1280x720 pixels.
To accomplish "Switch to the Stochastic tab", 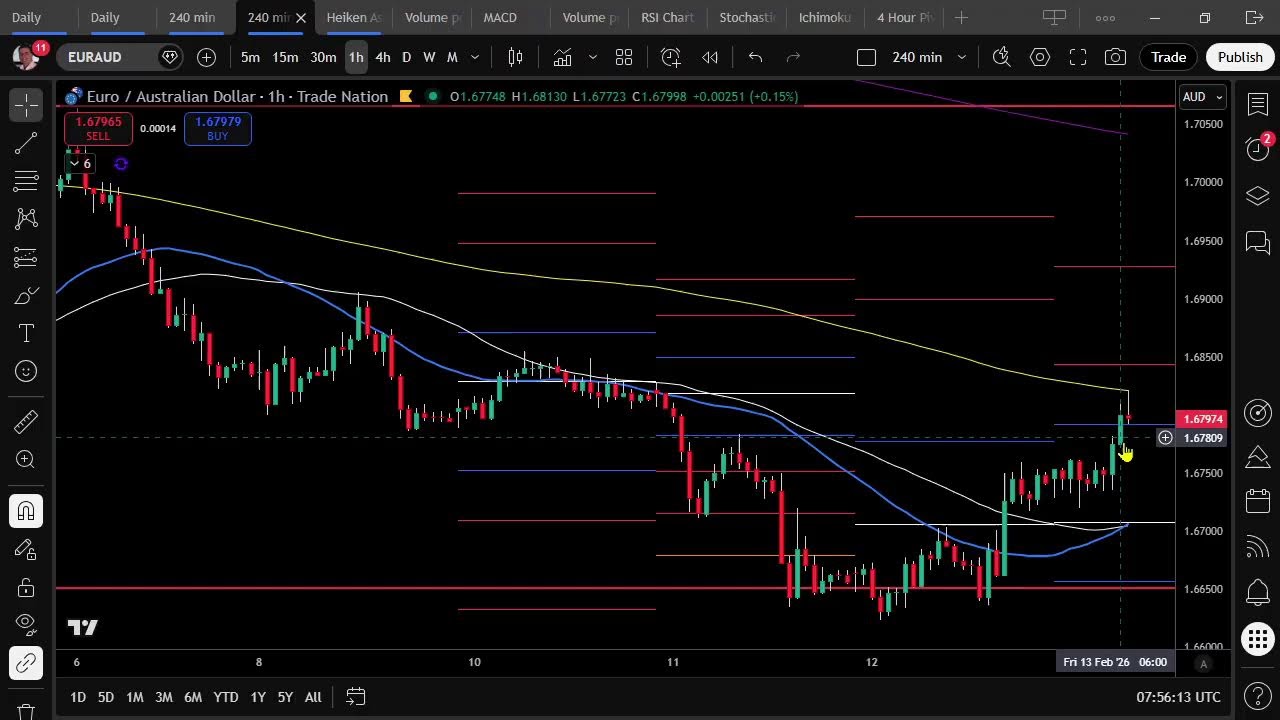I will (746, 17).
